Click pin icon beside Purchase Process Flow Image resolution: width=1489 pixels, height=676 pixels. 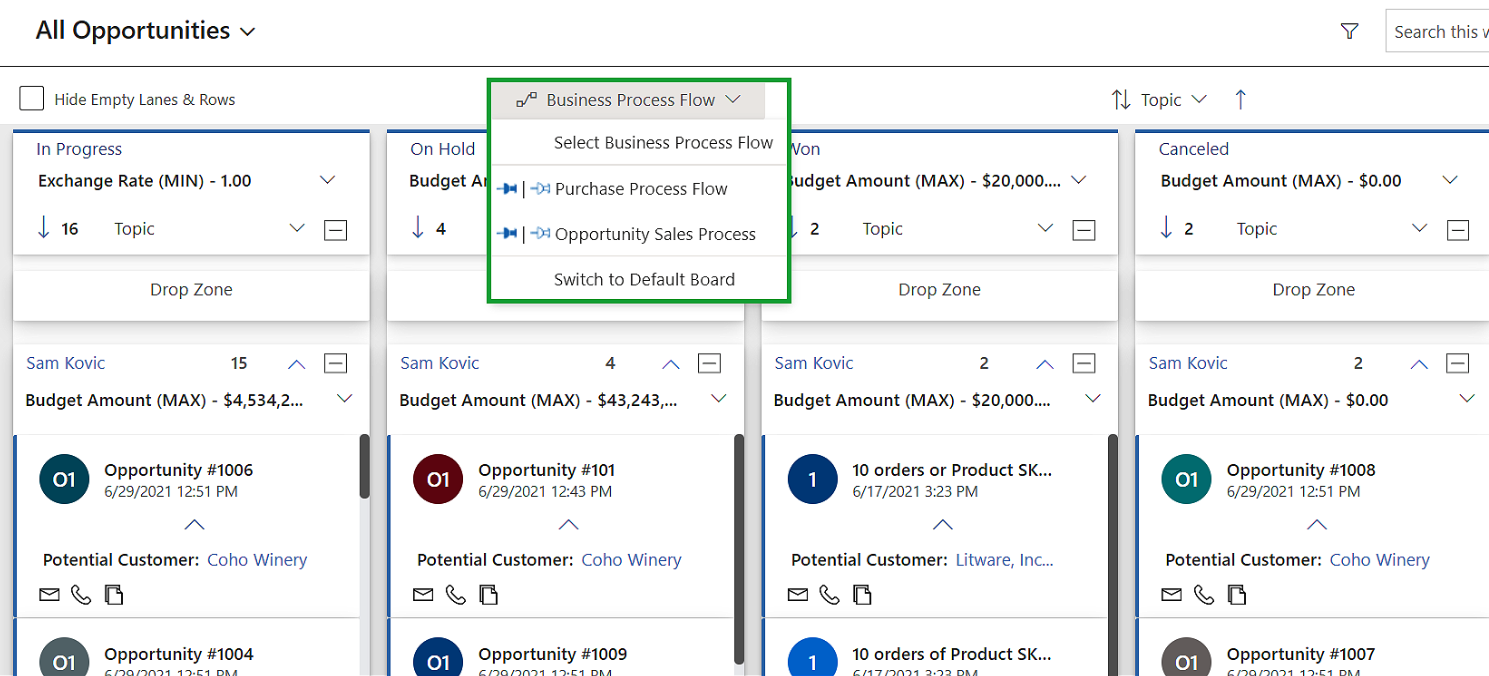[x=507, y=189]
